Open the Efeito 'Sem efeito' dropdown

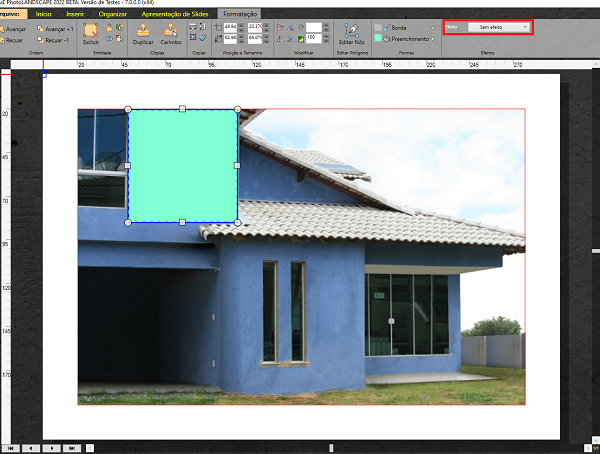click(x=503, y=27)
